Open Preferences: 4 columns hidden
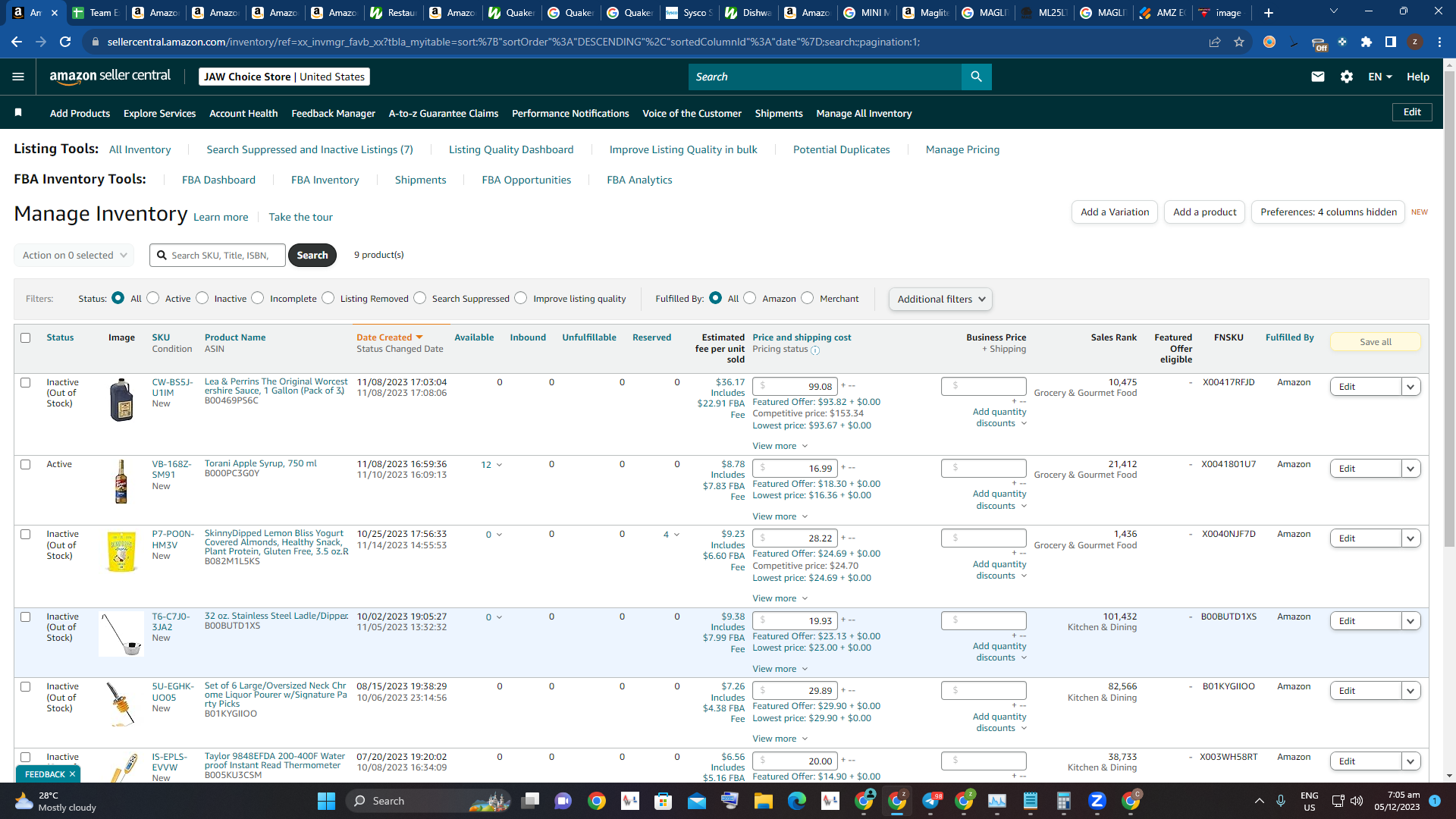1456x819 pixels. pyautogui.click(x=1328, y=212)
